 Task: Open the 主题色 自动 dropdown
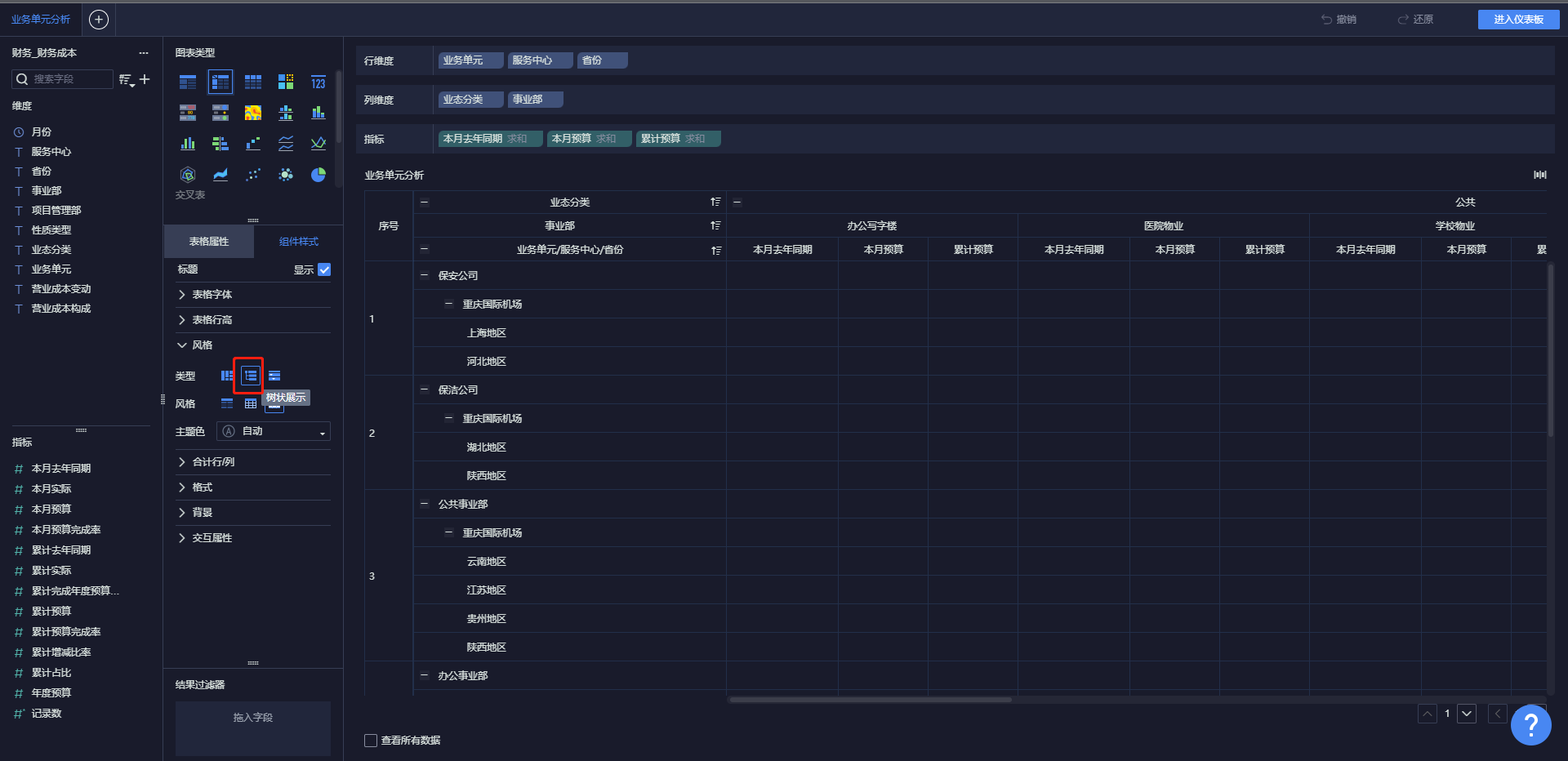coord(274,431)
